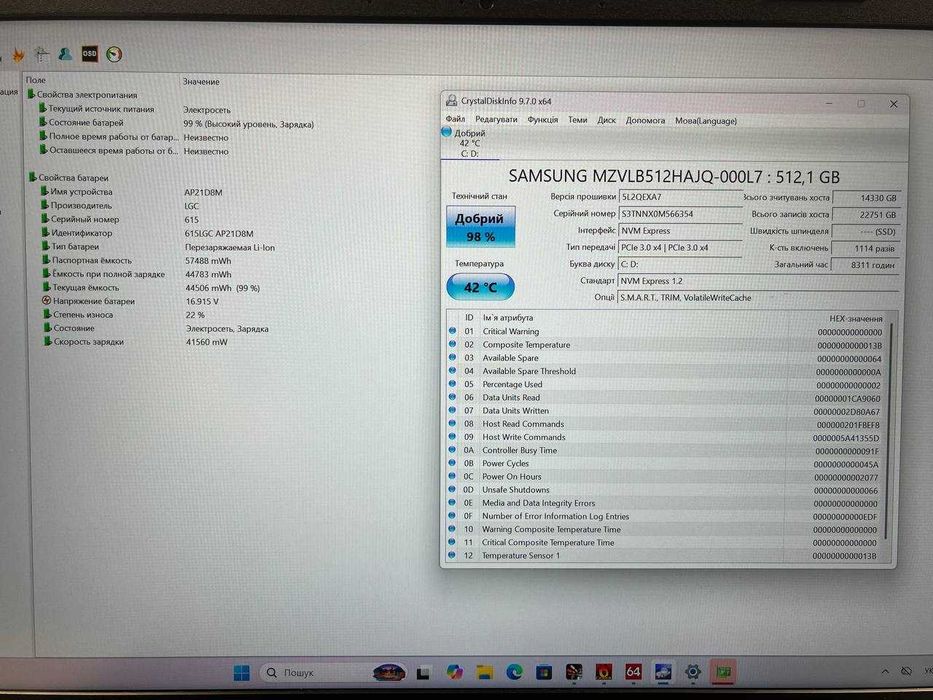Click the serial number field S3TNNX0M566354
The width and height of the screenshot is (933, 700).
680,214
